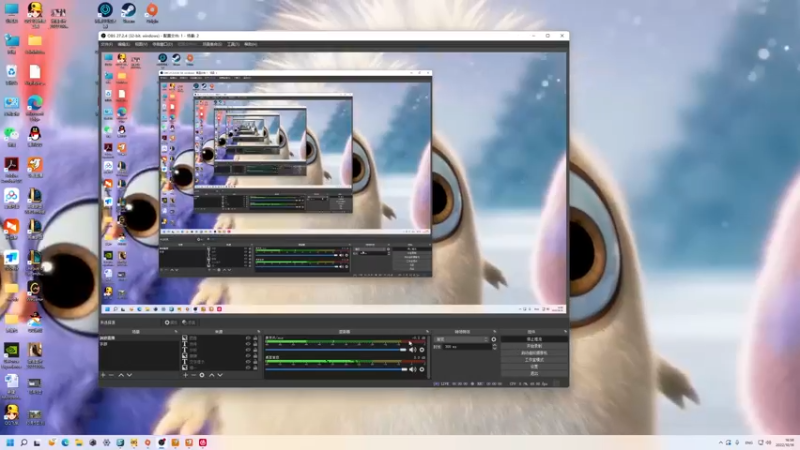Add a new scene with the plus icon
Image resolution: width=800 pixels, height=450 pixels.
pos(103,375)
